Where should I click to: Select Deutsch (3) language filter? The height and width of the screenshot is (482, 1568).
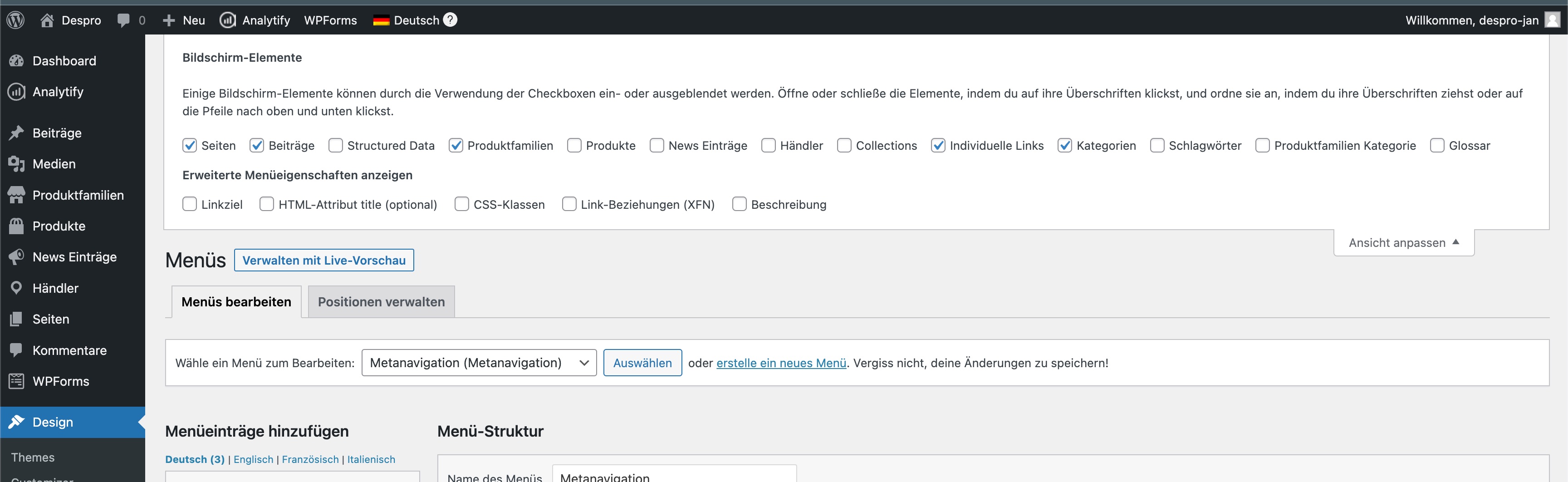coord(195,459)
